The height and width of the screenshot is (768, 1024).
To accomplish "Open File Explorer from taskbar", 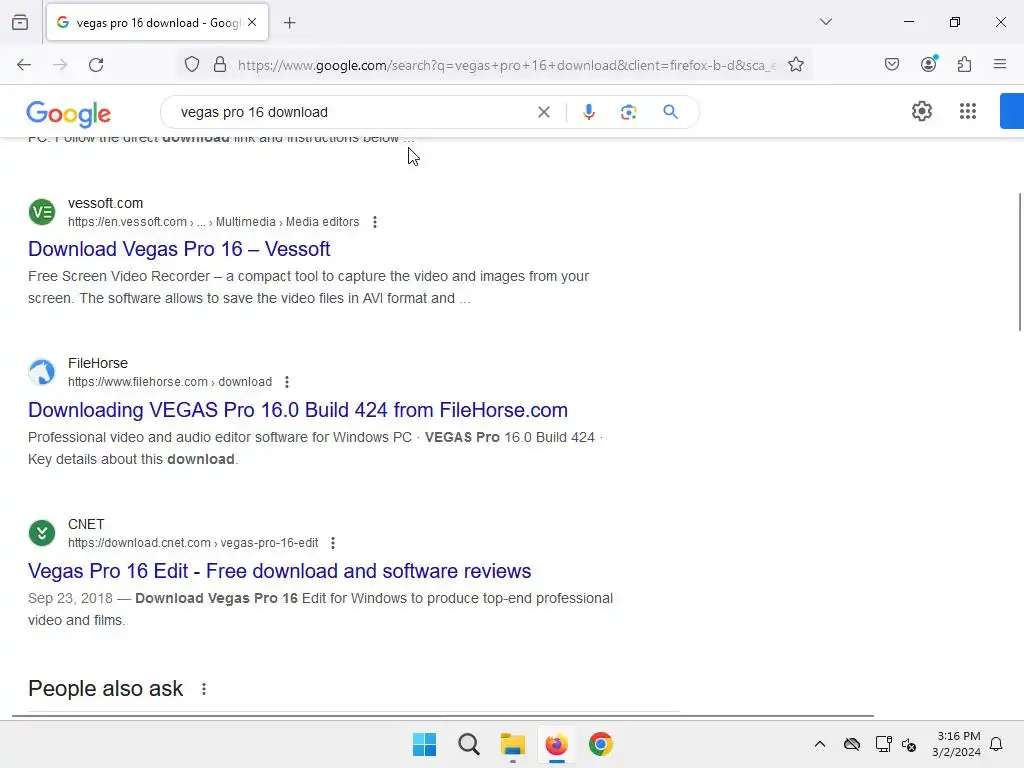I will pyautogui.click(x=513, y=744).
